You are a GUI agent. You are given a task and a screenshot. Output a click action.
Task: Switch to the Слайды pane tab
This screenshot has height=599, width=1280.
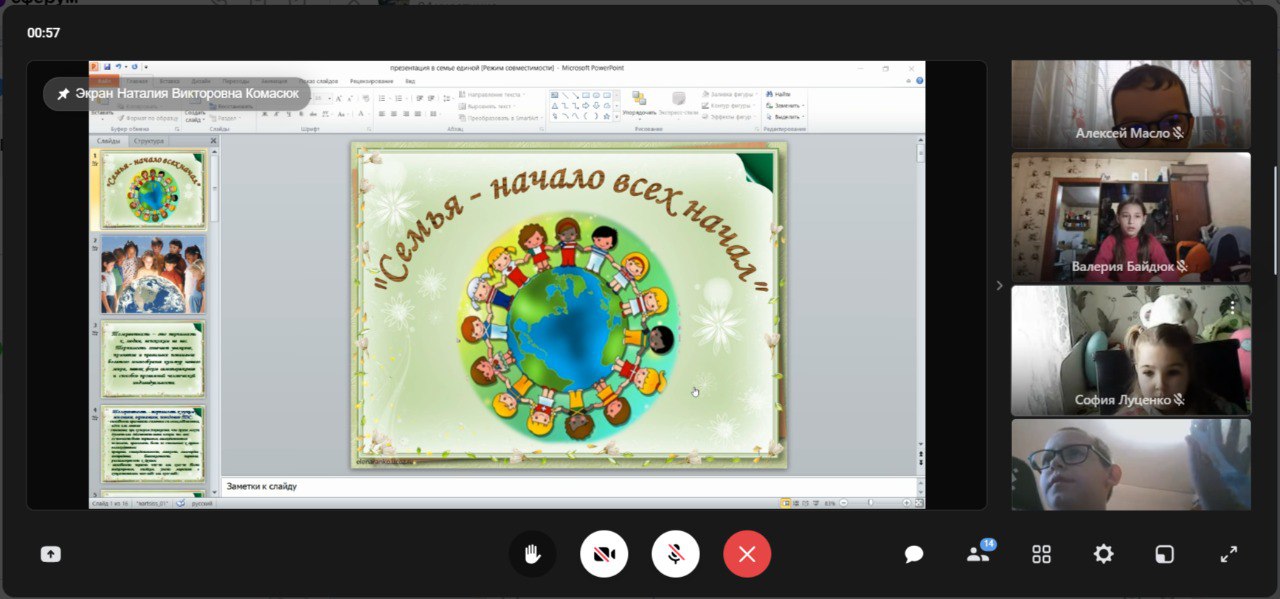108,141
